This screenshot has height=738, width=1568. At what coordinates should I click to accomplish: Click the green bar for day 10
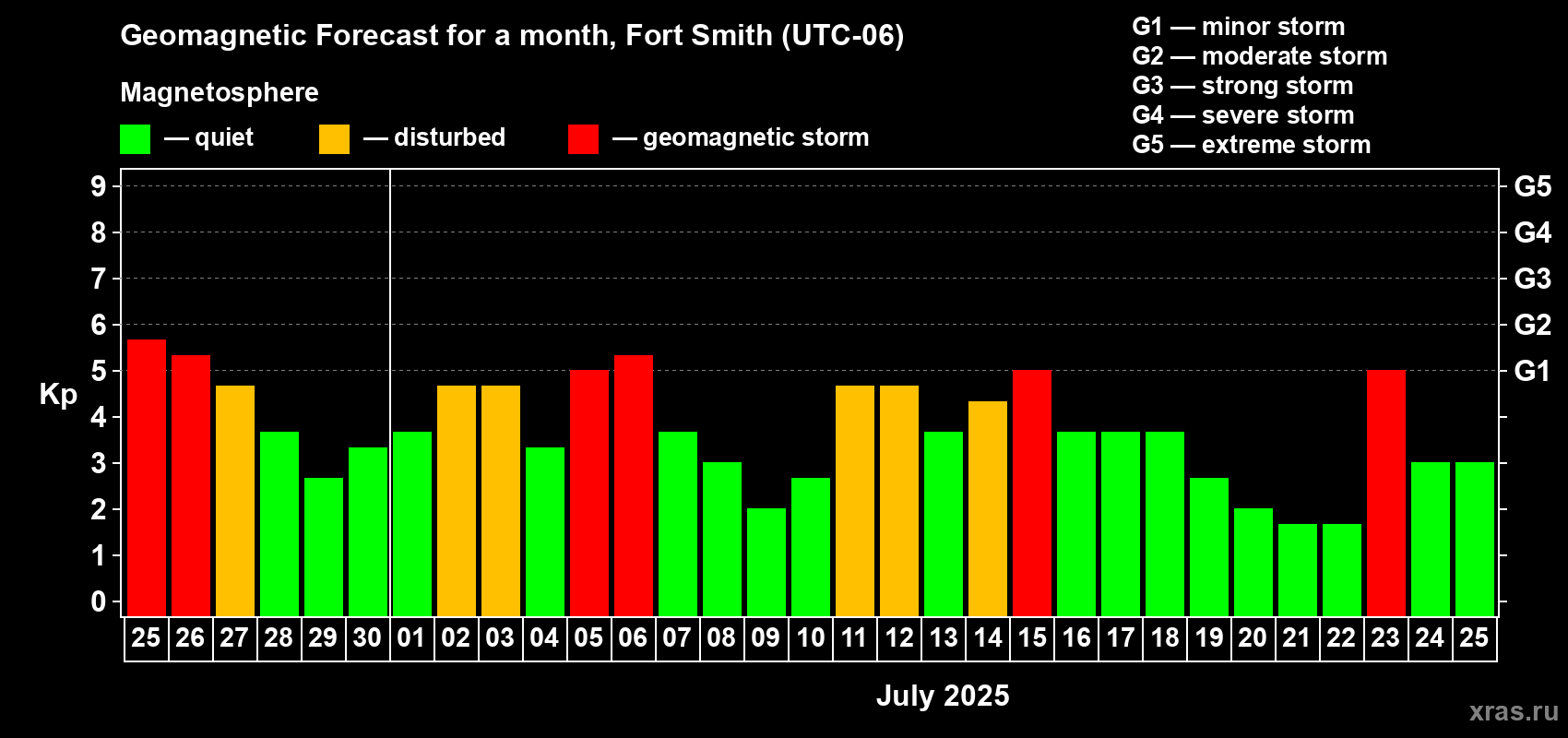point(811,547)
